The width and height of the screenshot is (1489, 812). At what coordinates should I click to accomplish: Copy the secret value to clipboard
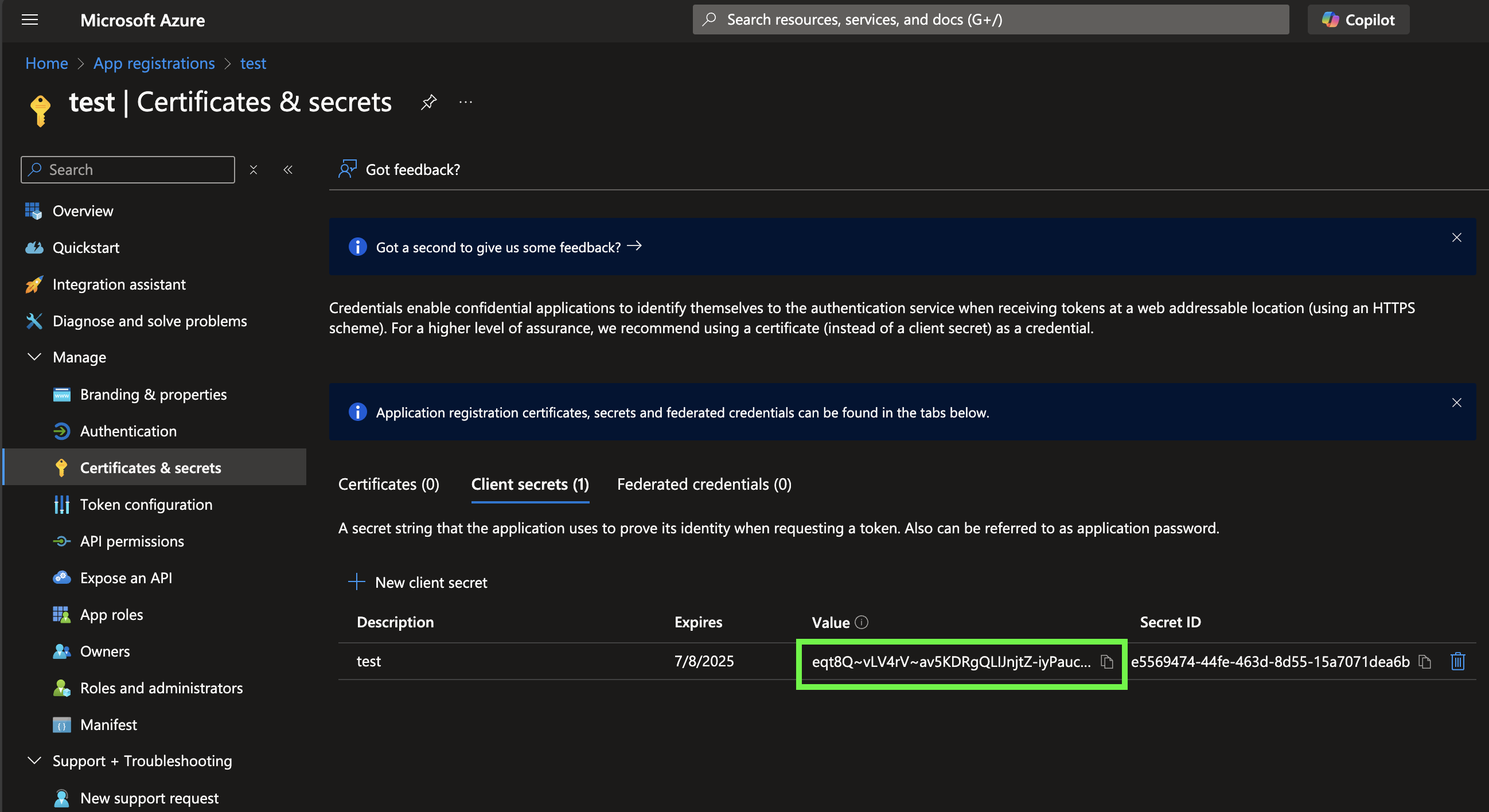coord(1106,662)
